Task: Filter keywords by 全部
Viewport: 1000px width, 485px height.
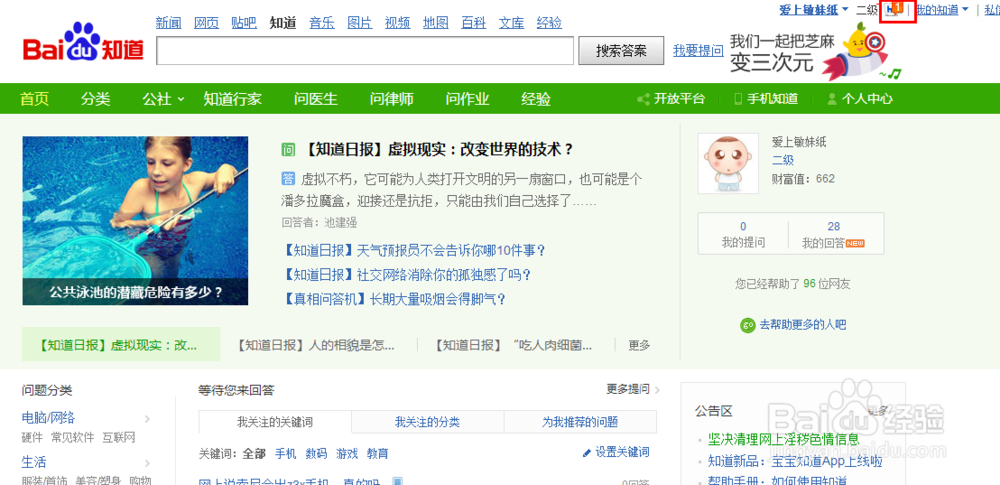Action: pyautogui.click(x=254, y=454)
